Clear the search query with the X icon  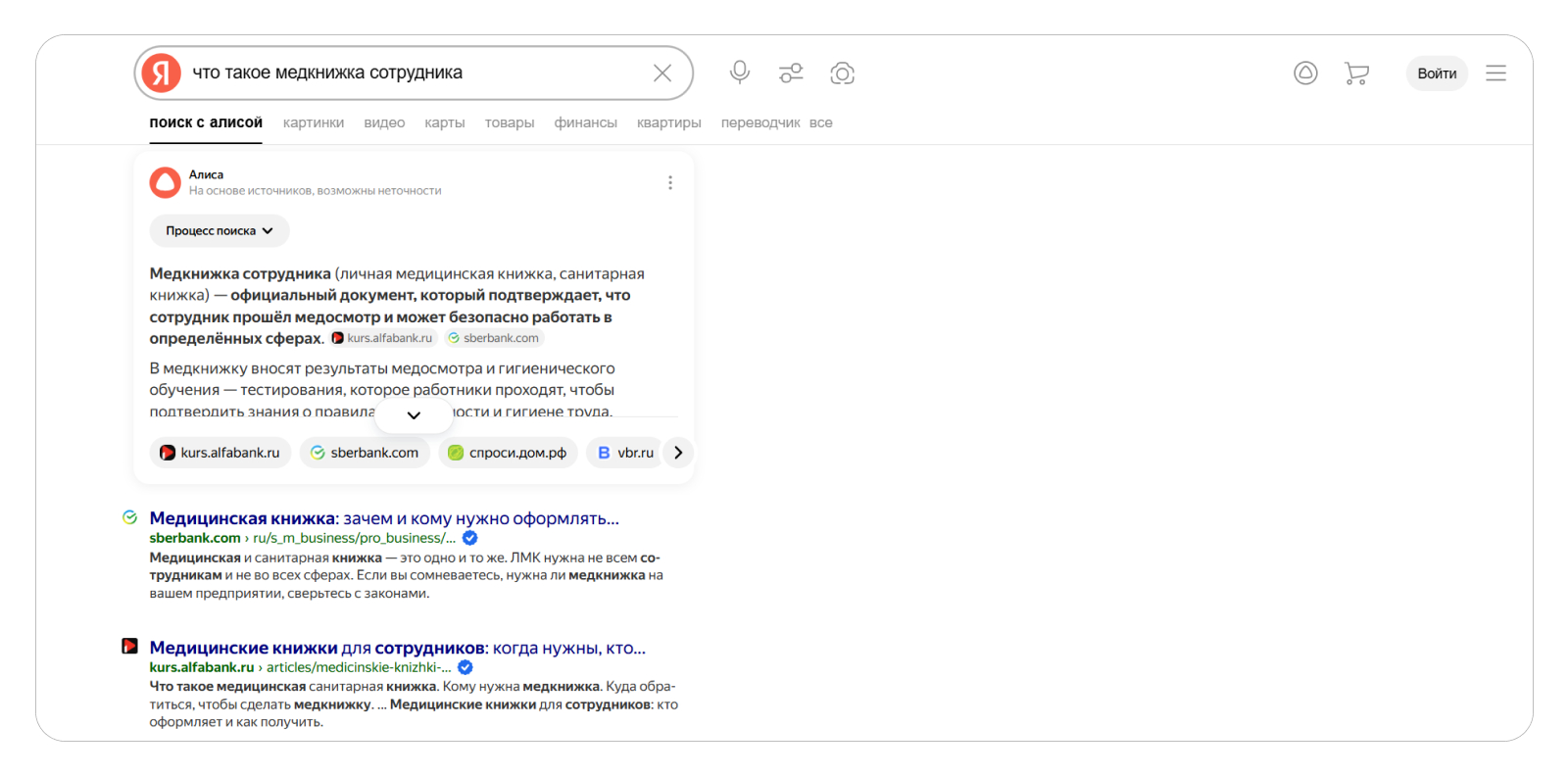tap(662, 73)
